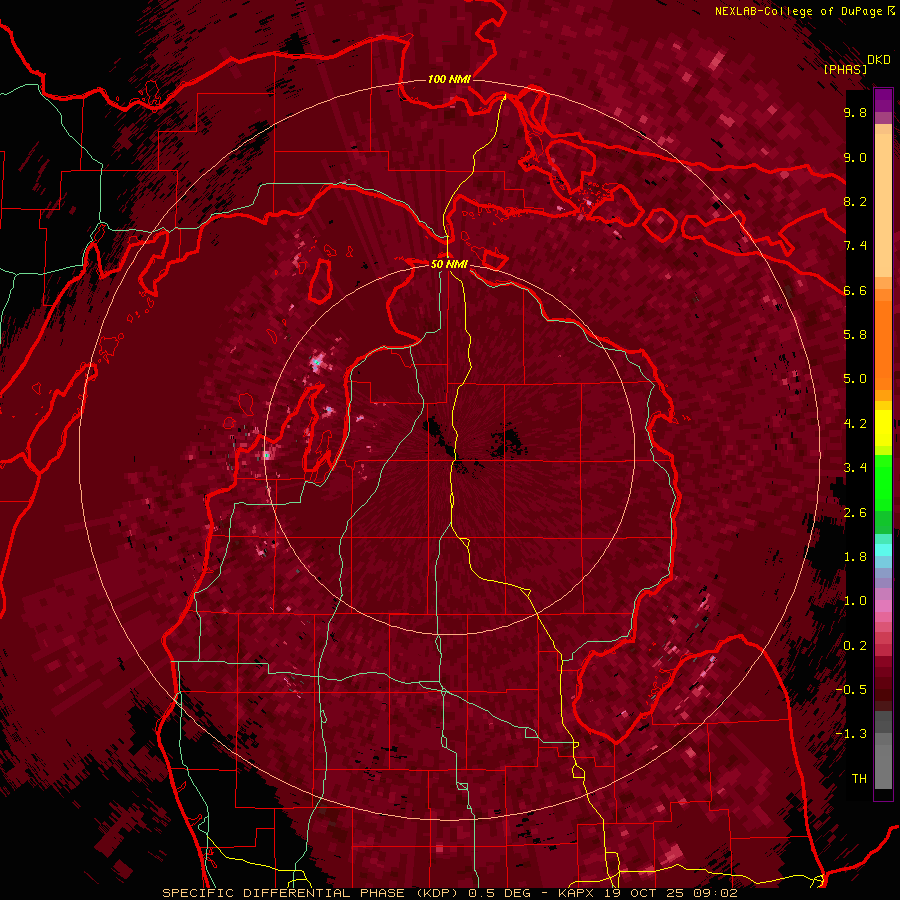900x900 pixels.
Task: Click the 9.8 value on the legend
Action: pos(855,113)
